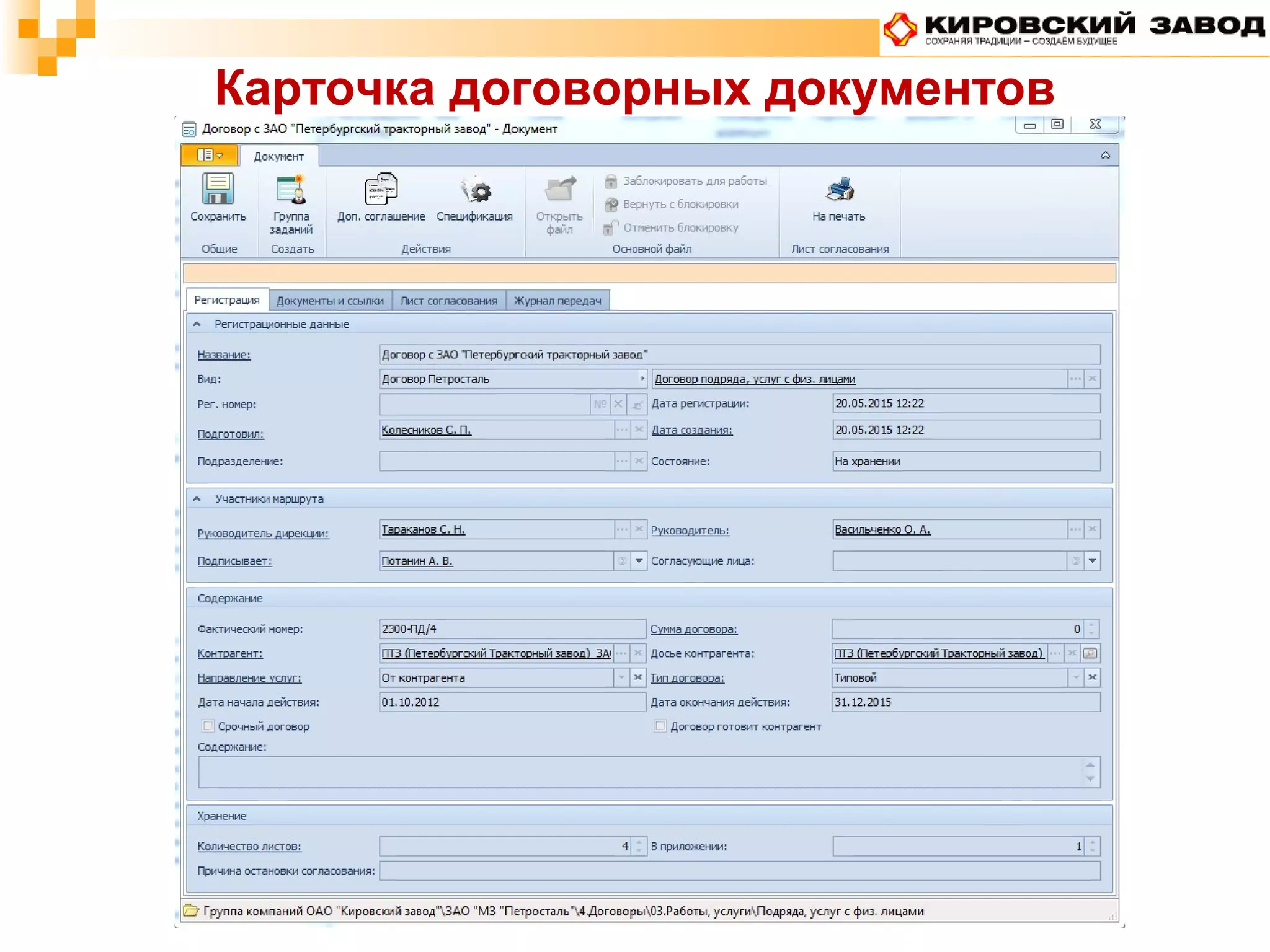Click the Содержание text area scrollbar

tap(1090, 772)
